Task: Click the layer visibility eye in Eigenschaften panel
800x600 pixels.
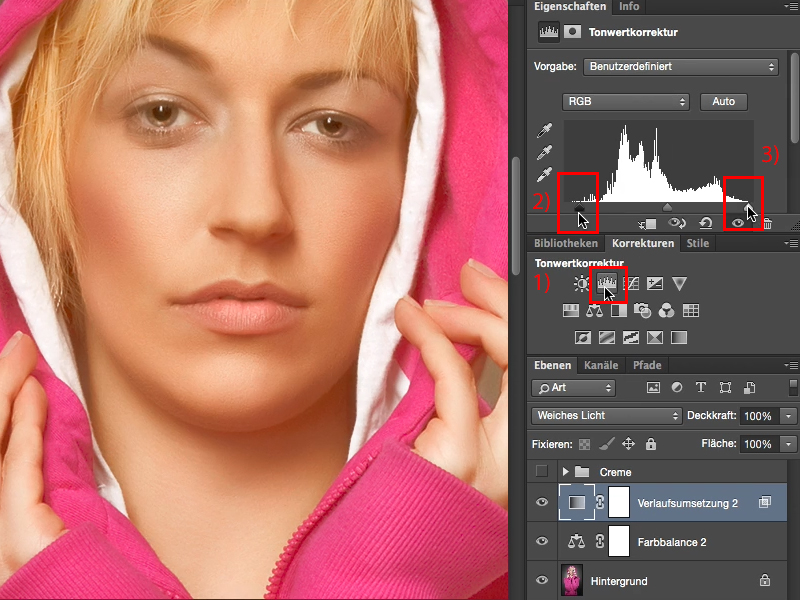Action: click(x=736, y=222)
